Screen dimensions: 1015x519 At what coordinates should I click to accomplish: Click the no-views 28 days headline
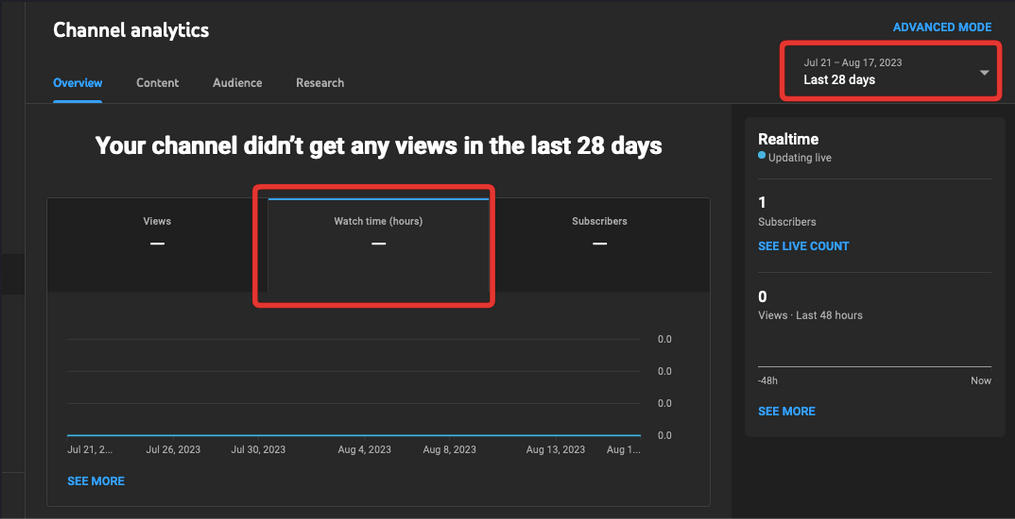point(379,146)
